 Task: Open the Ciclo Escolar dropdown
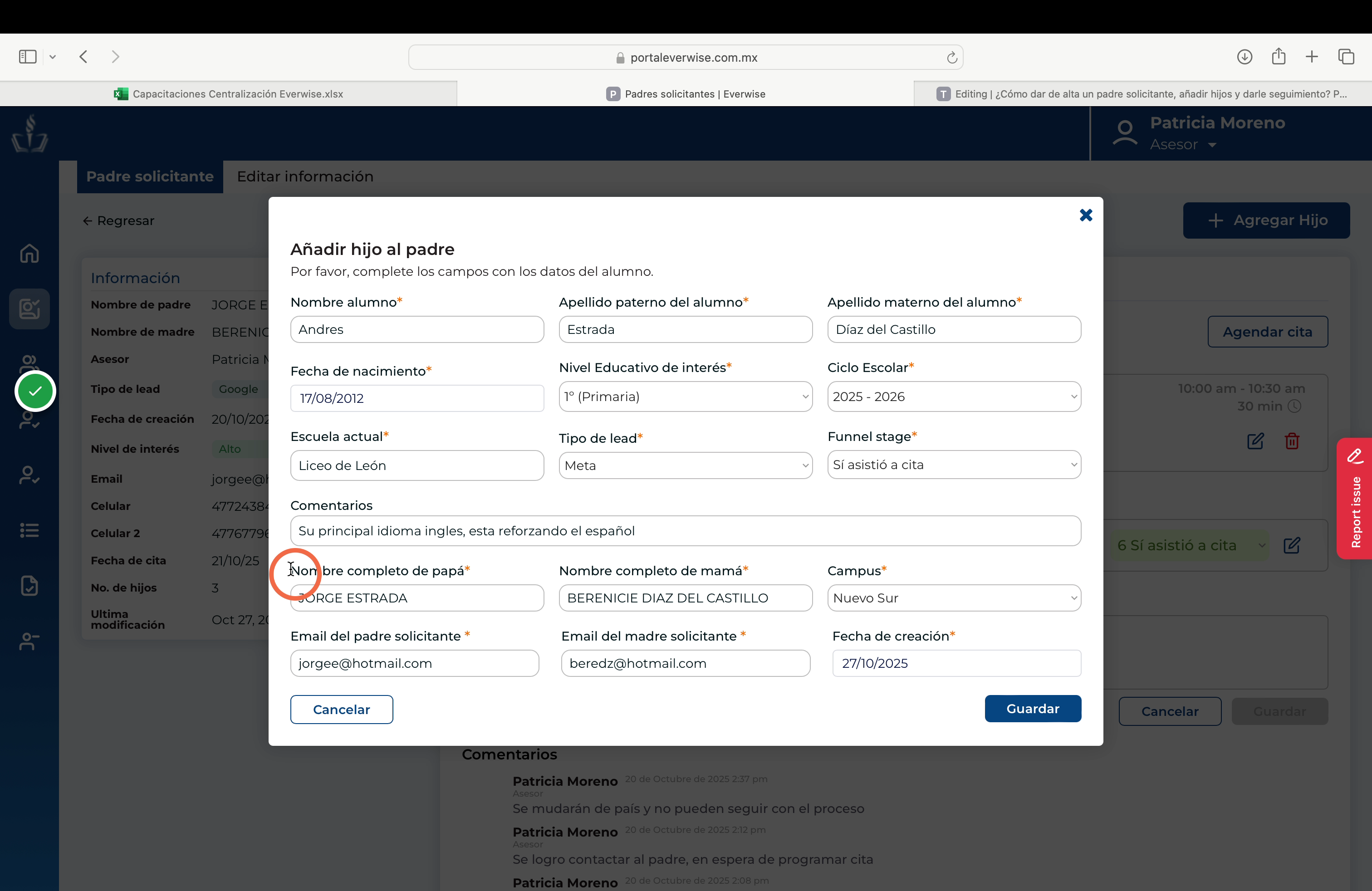[x=954, y=397]
